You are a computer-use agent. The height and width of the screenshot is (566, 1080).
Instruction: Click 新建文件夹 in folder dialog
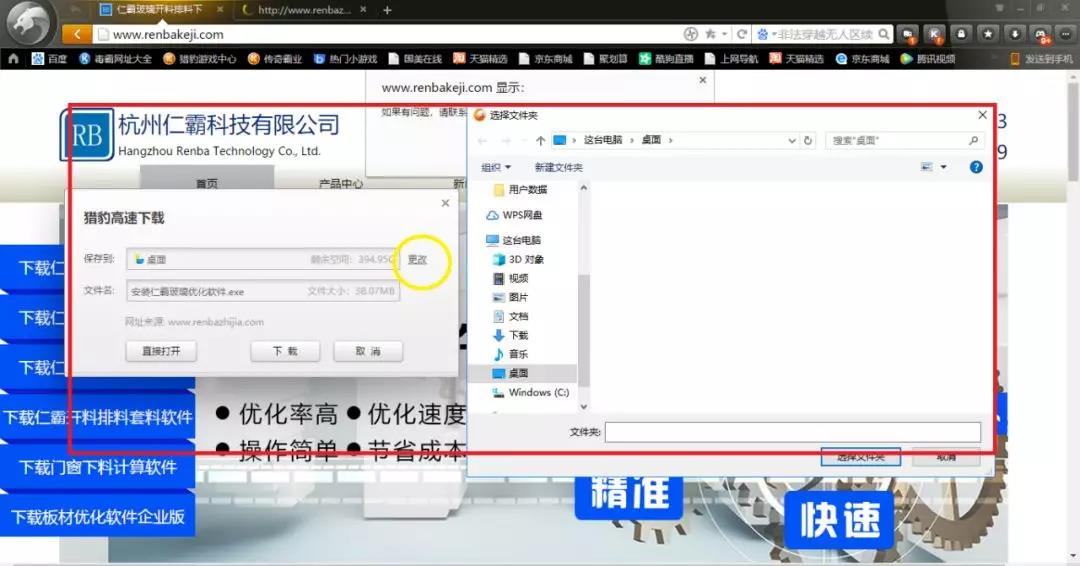tap(559, 167)
